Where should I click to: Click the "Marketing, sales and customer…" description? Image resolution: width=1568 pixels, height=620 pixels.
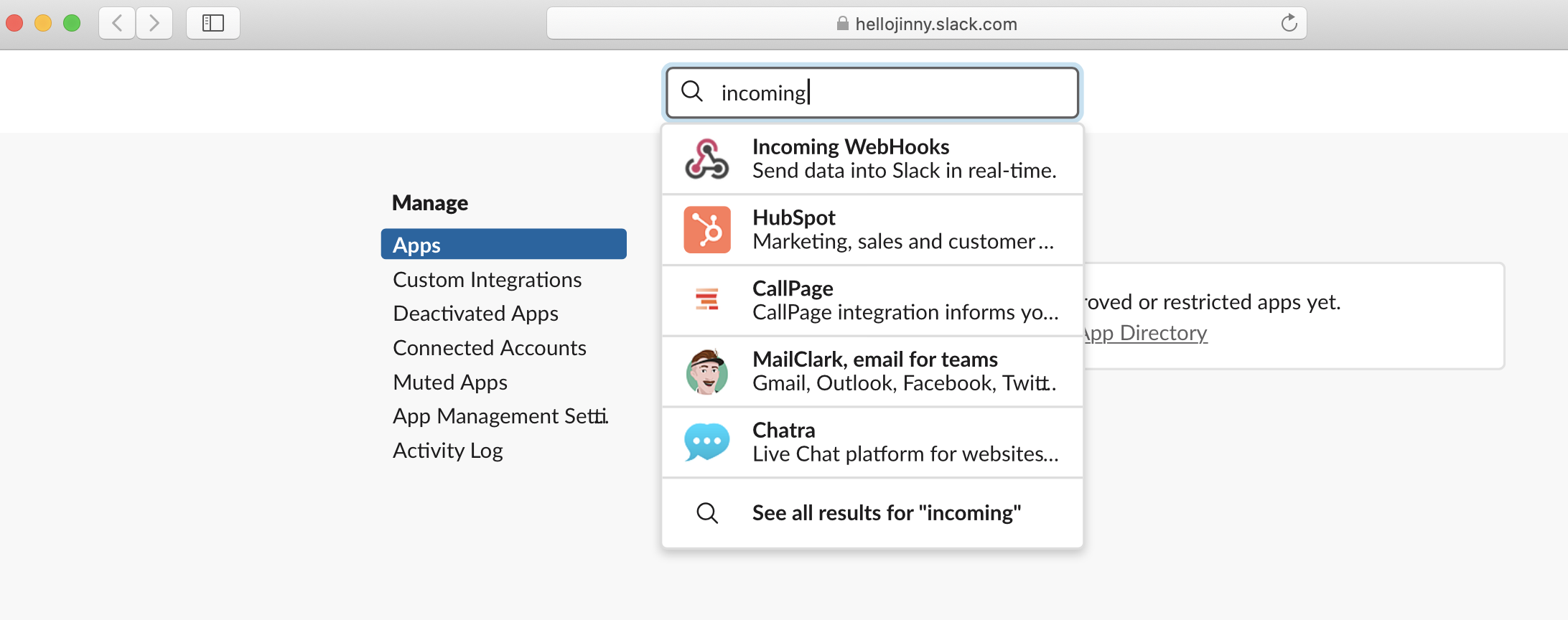coord(903,242)
